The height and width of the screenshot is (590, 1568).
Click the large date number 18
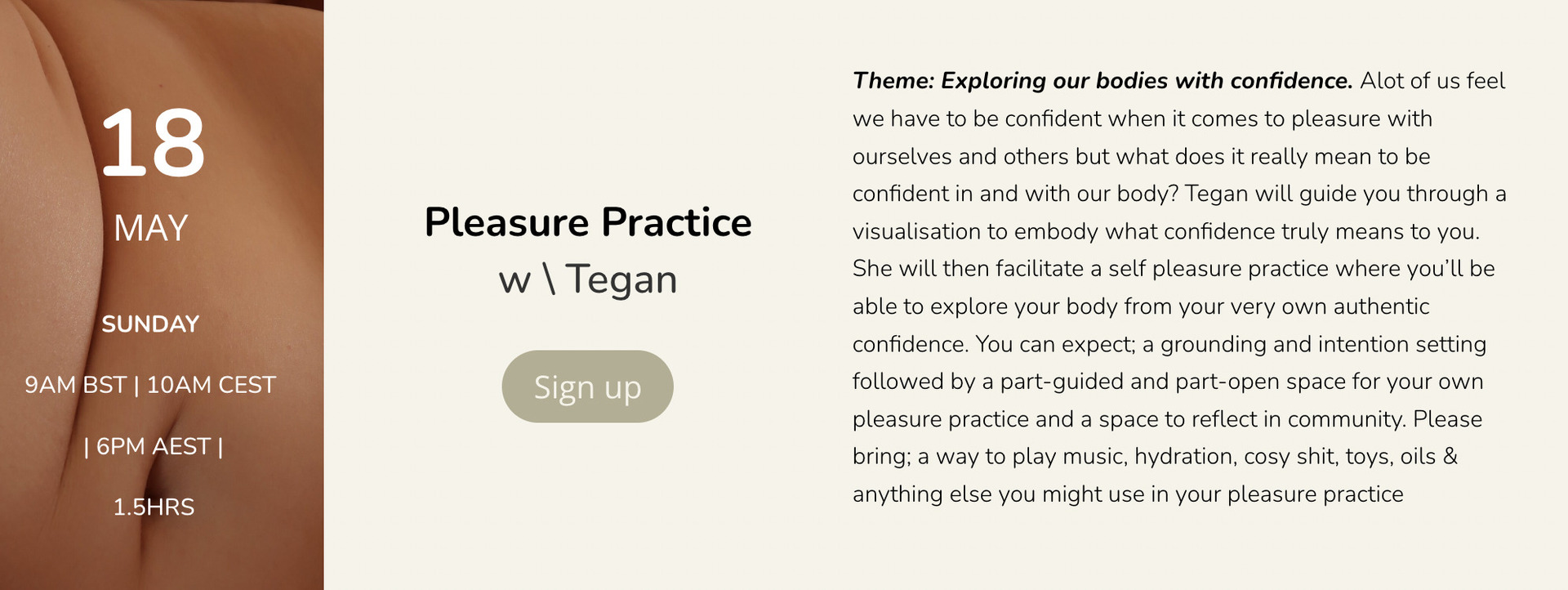152,144
